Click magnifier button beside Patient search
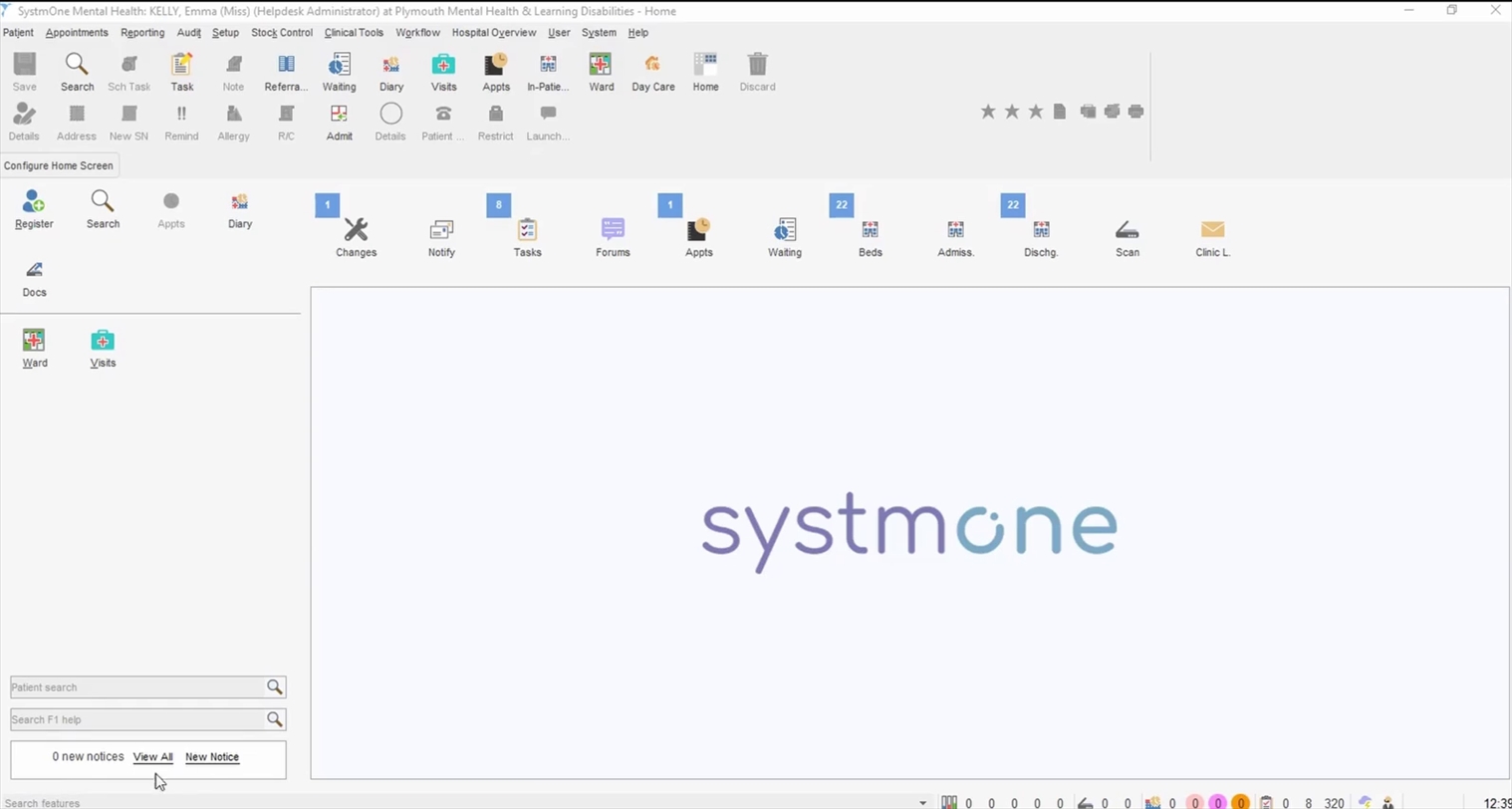 [x=275, y=687]
